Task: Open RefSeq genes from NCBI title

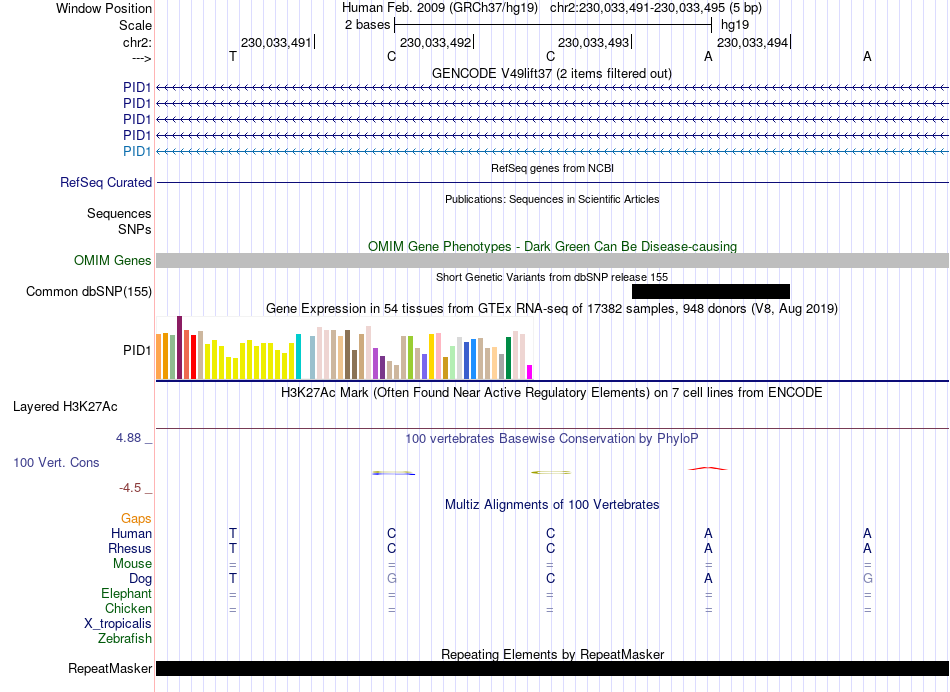Action: (552, 168)
